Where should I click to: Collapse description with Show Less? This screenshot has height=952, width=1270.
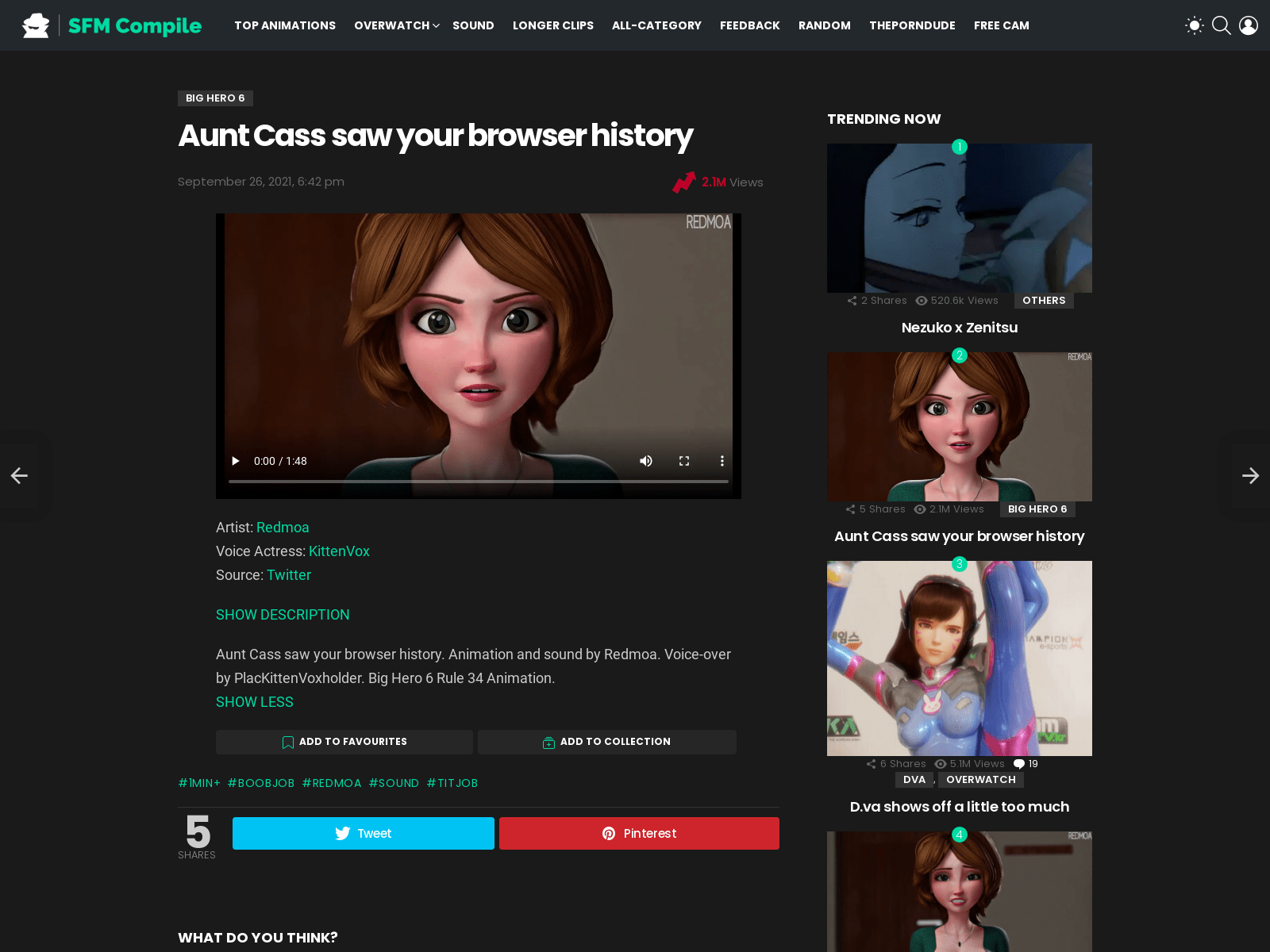255,702
